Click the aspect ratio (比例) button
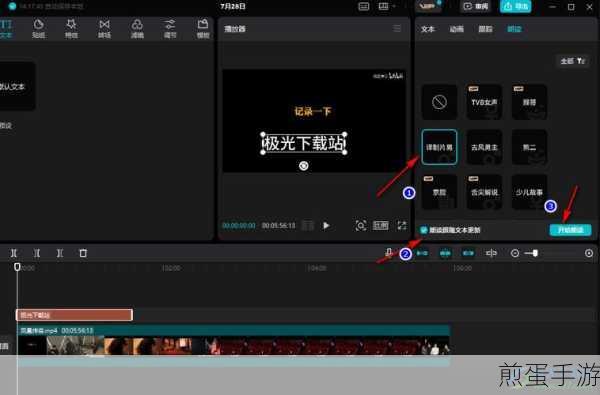 click(x=380, y=225)
